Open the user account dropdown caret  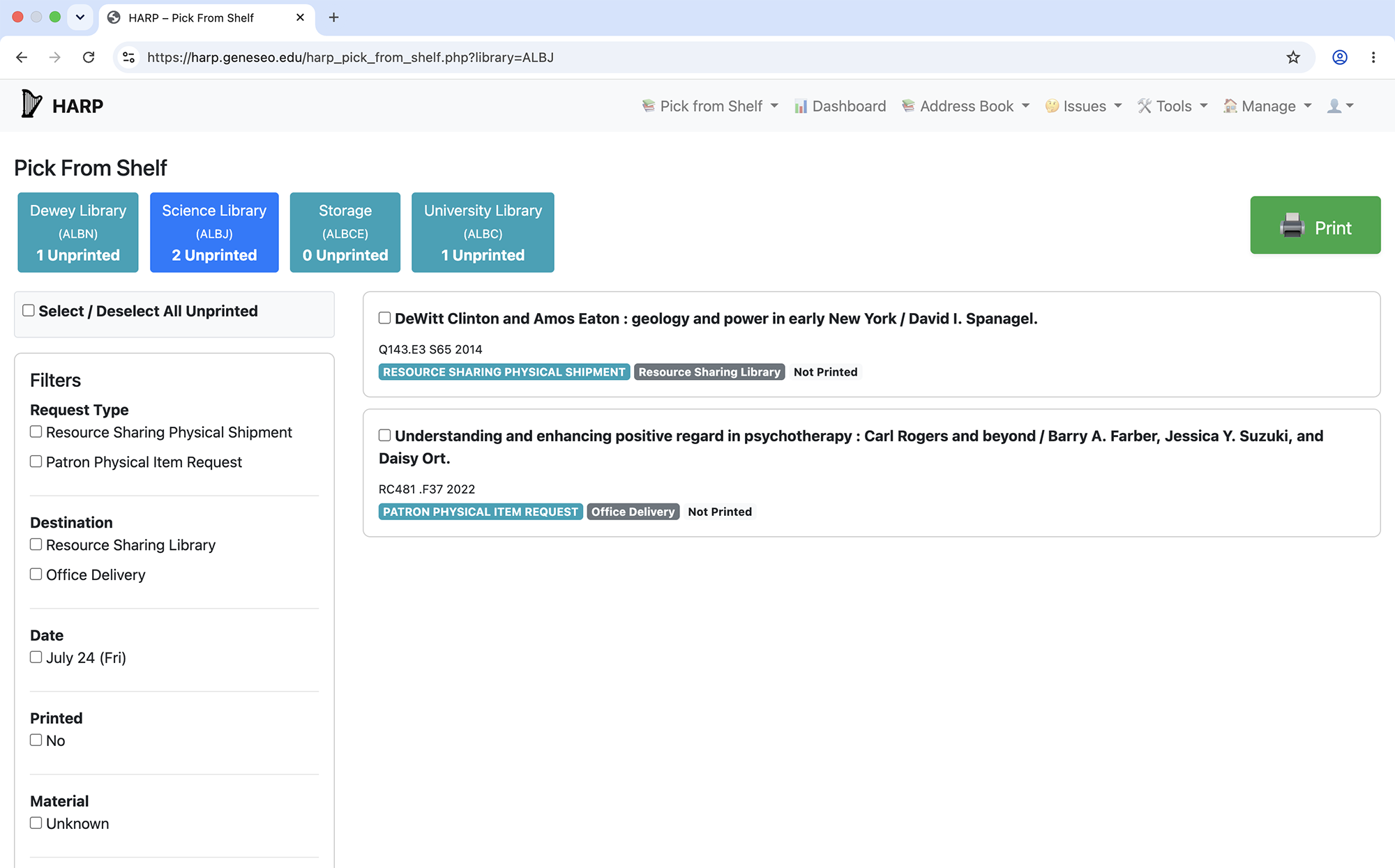click(1350, 106)
